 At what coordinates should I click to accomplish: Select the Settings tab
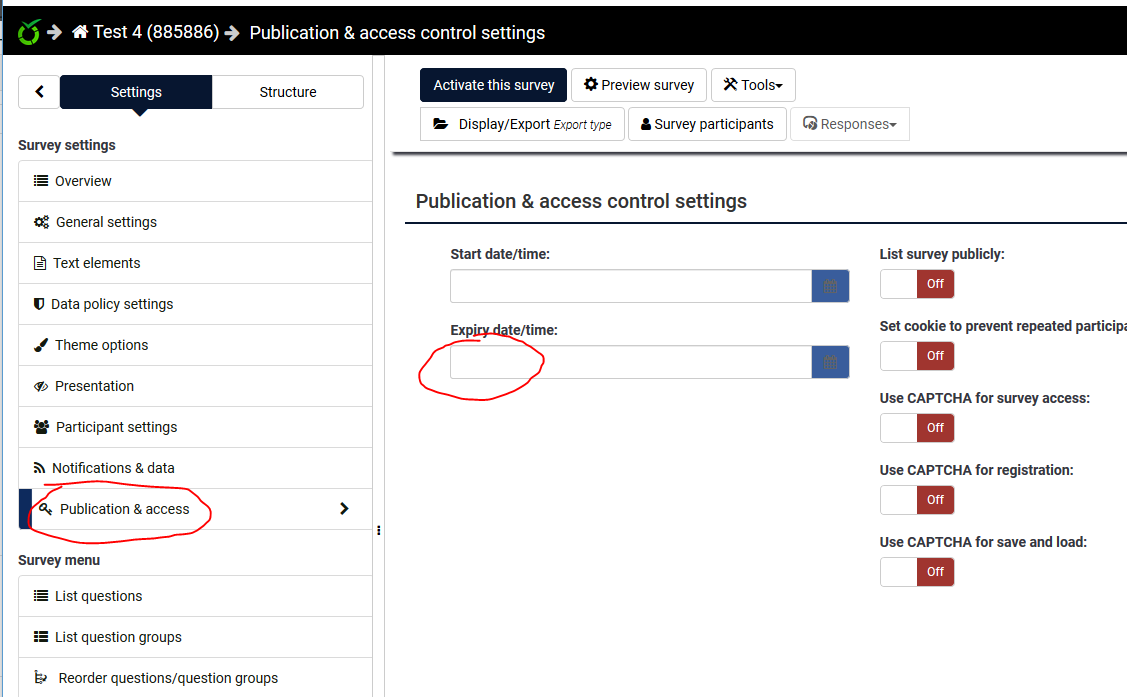point(136,92)
